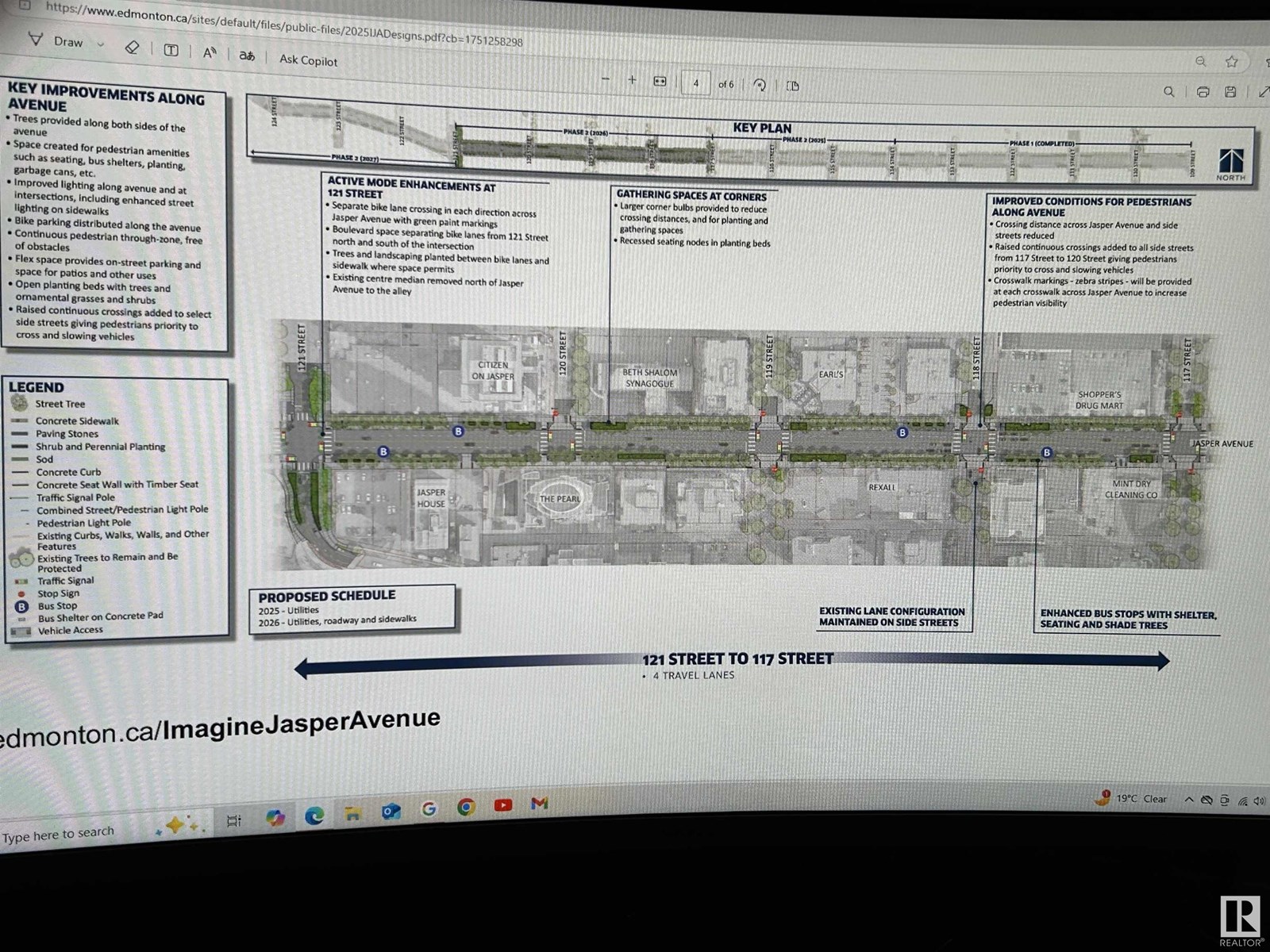Show hidden system tray icons chevron
The width and height of the screenshot is (1270, 952).
click(1188, 800)
